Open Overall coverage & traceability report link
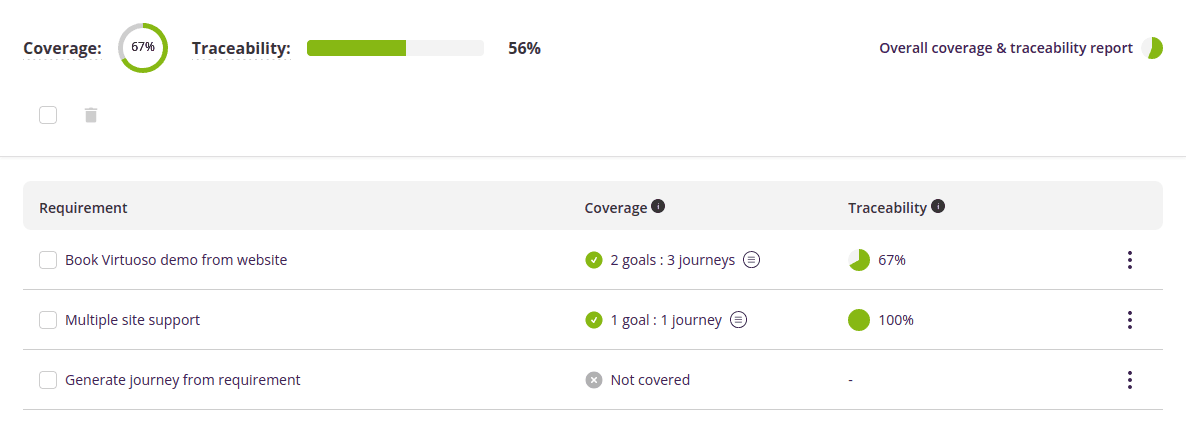1186x438 pixels. point(1005,48)
